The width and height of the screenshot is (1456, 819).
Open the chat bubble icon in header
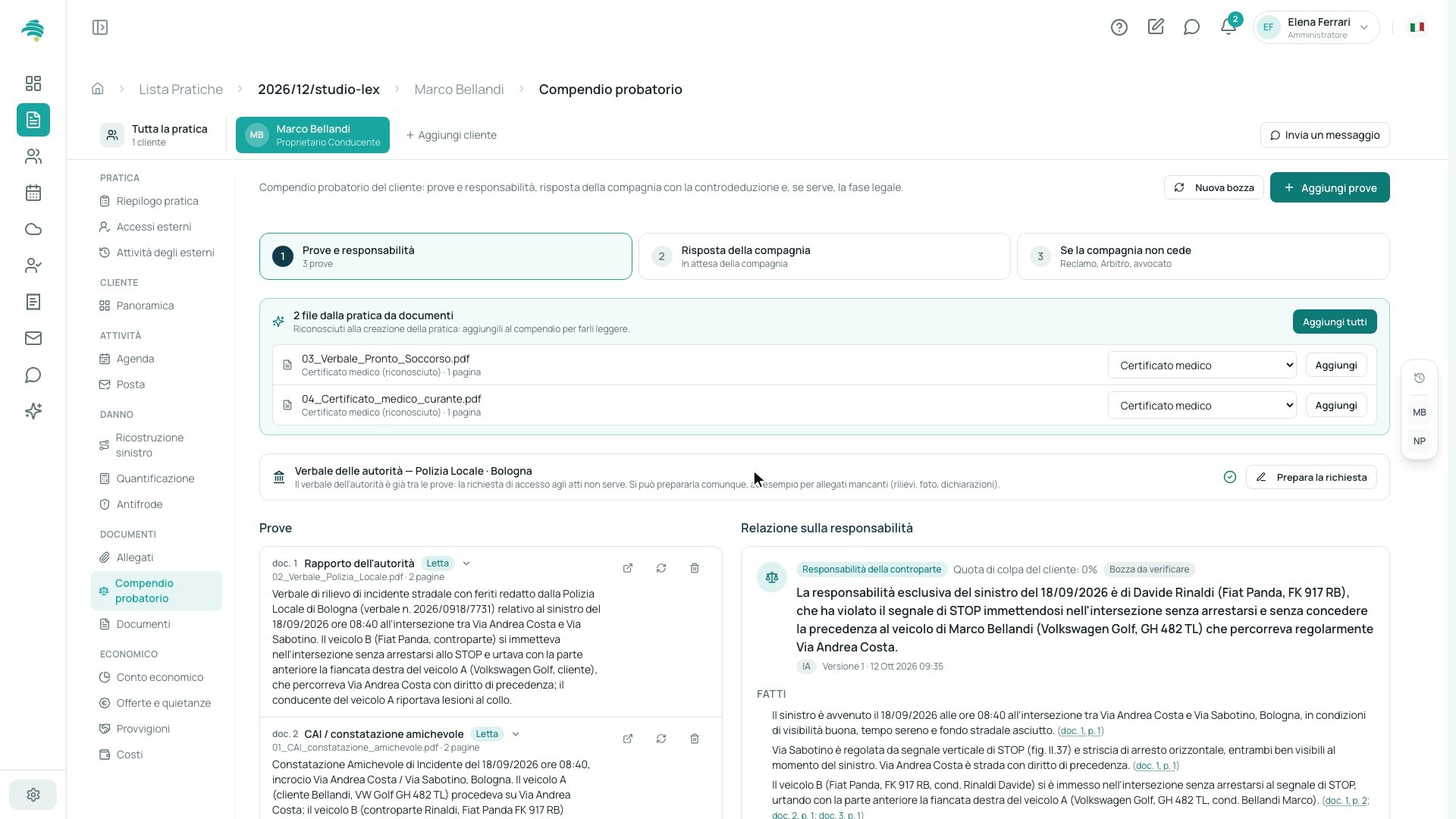(1192, 27)
